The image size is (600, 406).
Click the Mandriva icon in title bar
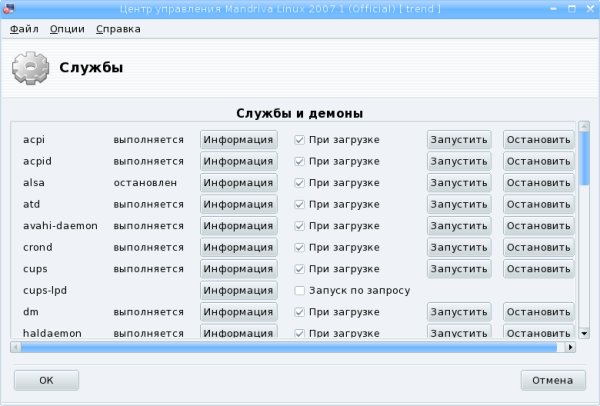(8, 8)
